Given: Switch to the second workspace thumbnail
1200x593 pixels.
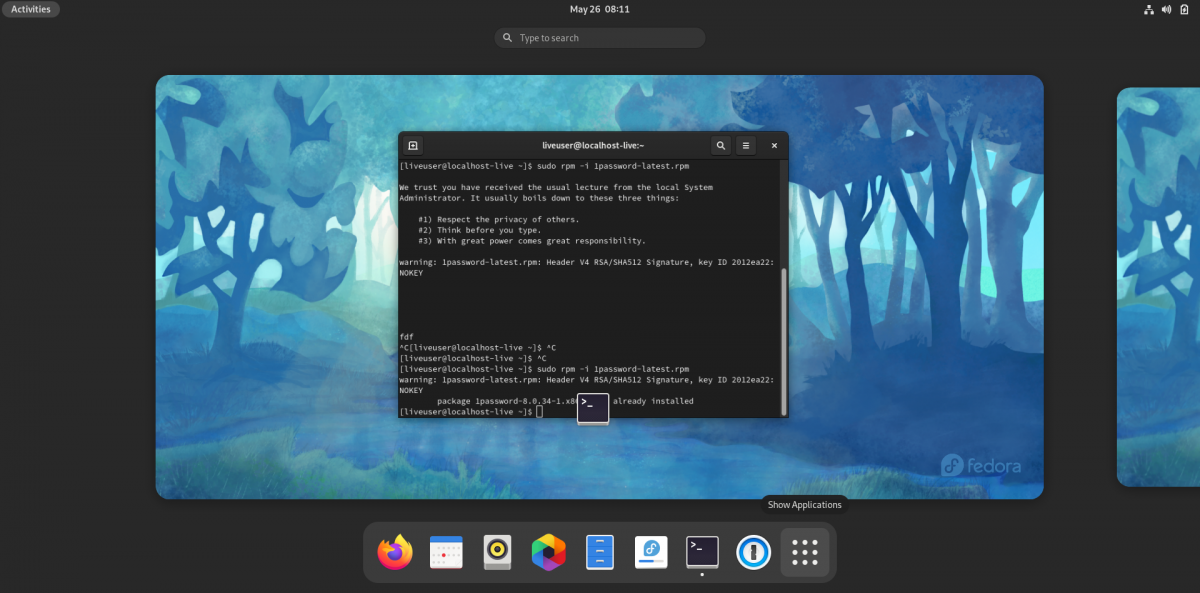Looking at the screenshot, I should (1158, 287).
